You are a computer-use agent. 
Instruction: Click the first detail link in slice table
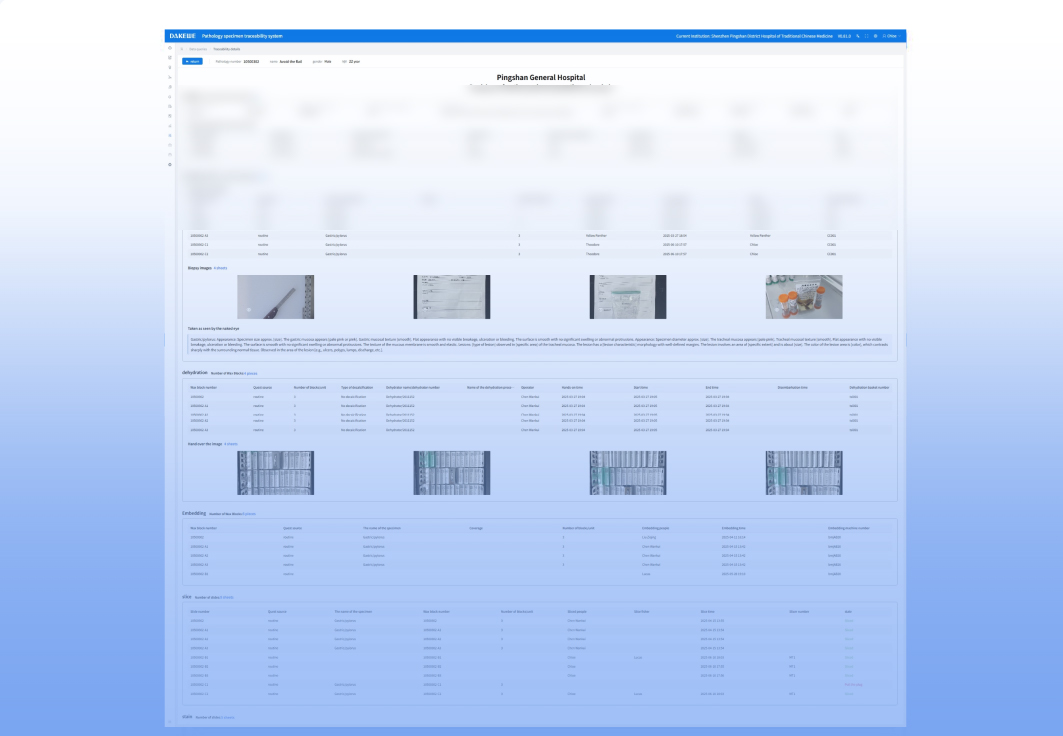pos(850,620)
